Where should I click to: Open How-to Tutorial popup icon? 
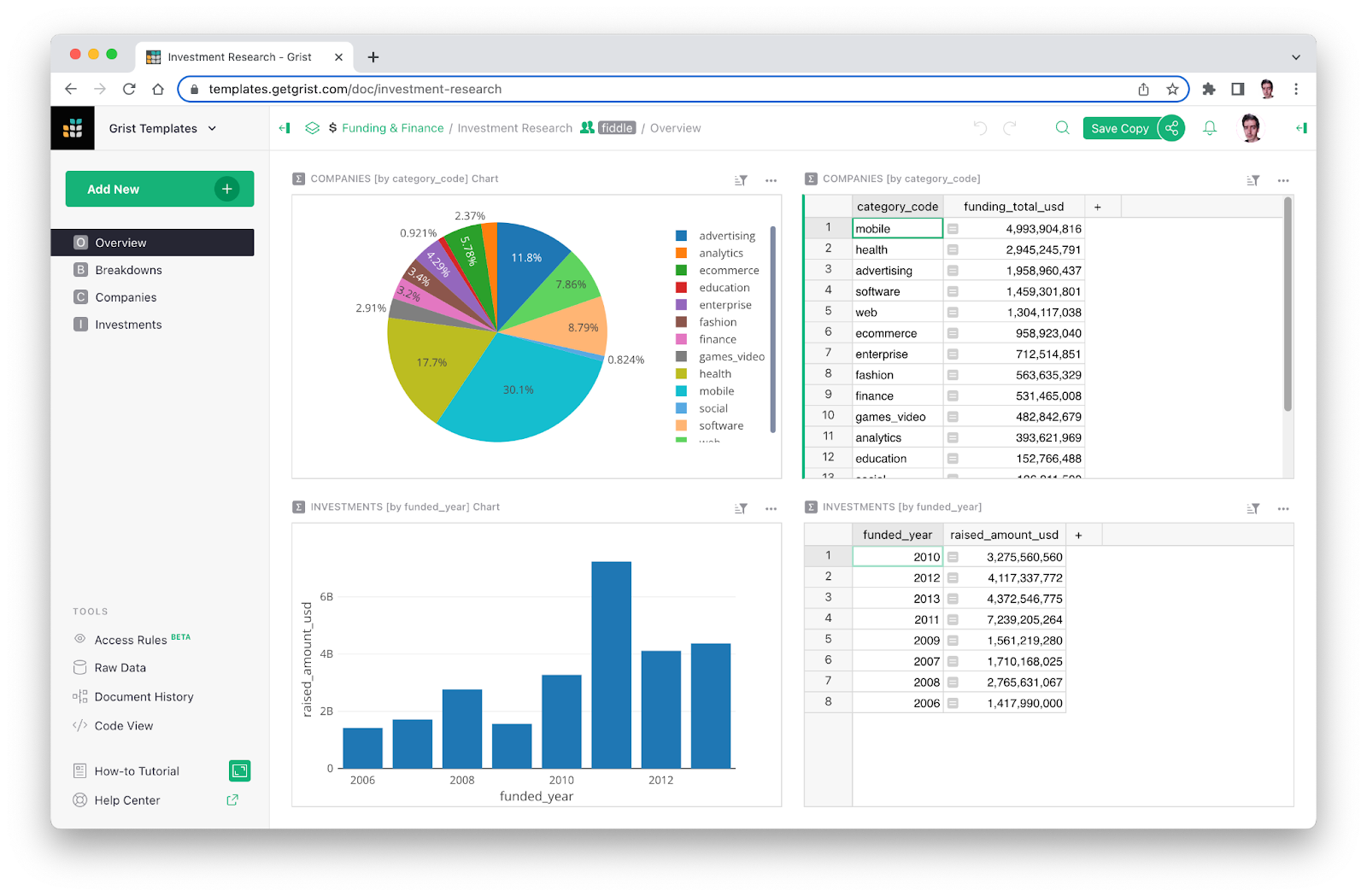point(239,771)
